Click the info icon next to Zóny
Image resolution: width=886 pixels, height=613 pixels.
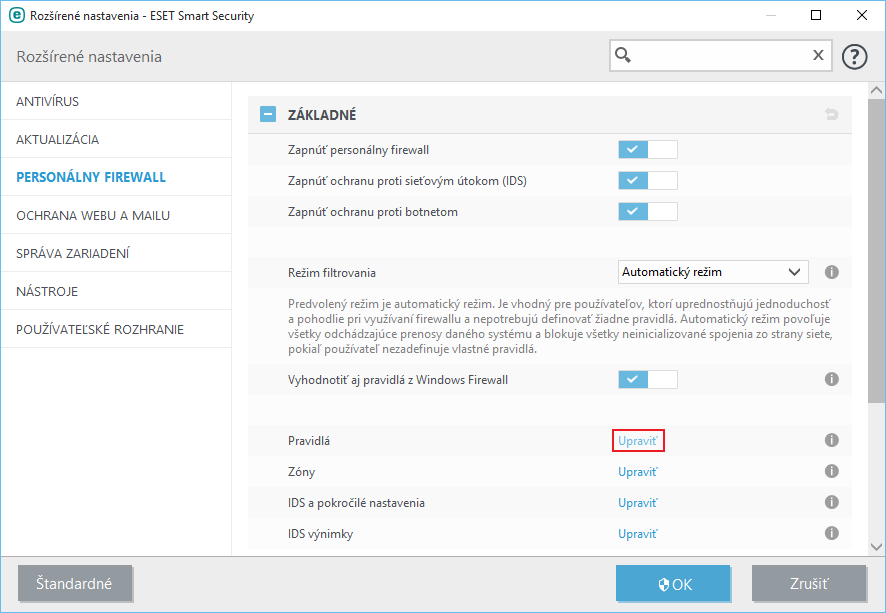coord(830,472)
